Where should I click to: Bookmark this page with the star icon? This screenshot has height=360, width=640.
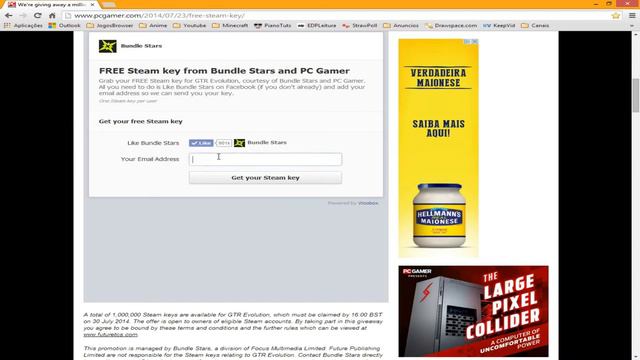pos(616,16)
